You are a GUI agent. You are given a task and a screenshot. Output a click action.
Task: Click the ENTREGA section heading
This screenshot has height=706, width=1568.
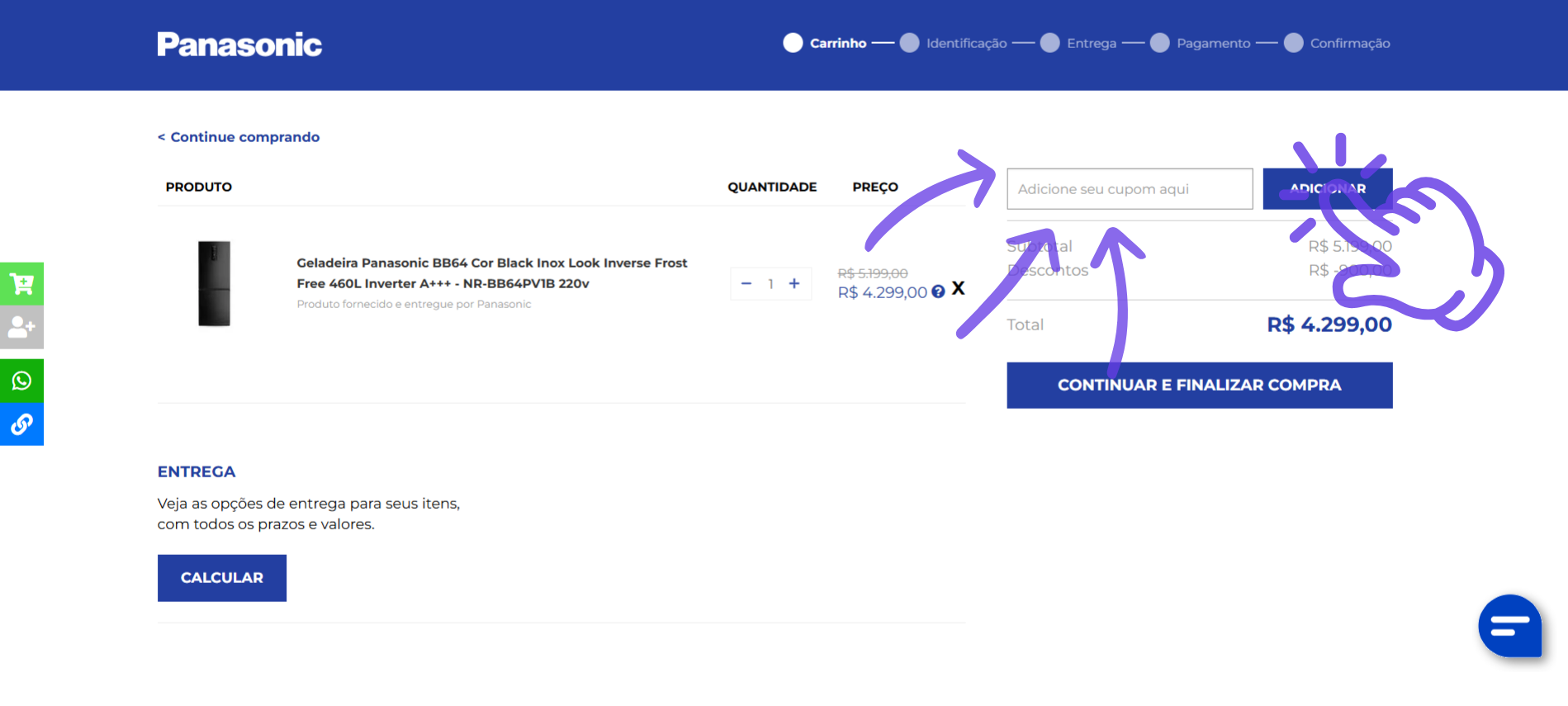coord(197,471)
